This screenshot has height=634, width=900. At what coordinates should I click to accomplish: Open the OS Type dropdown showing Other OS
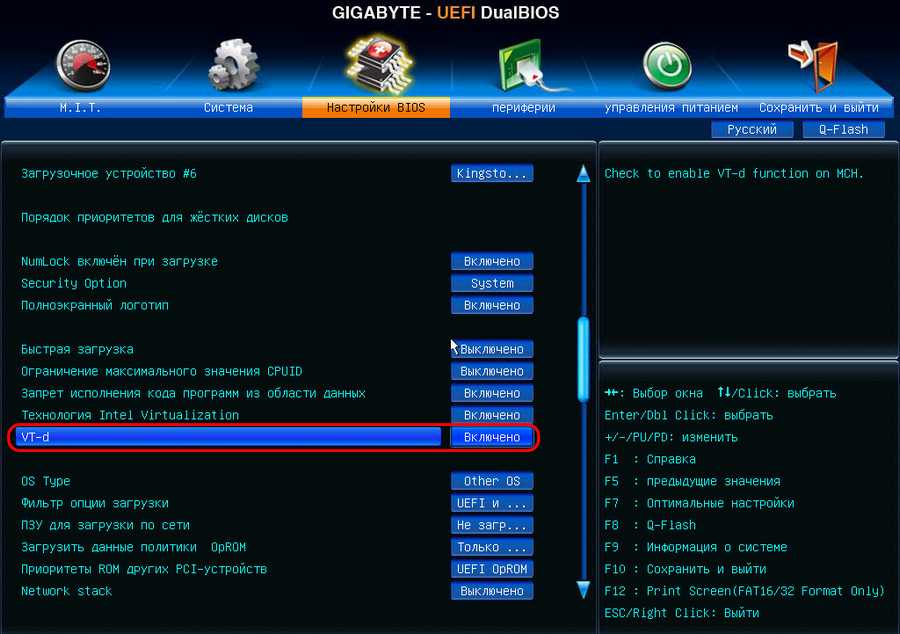[492, 481]
